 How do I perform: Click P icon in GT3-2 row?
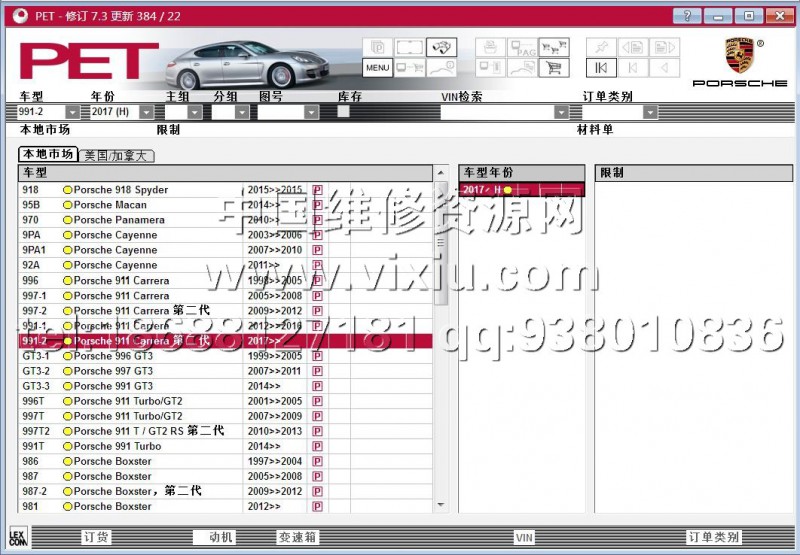coord(317,371)
